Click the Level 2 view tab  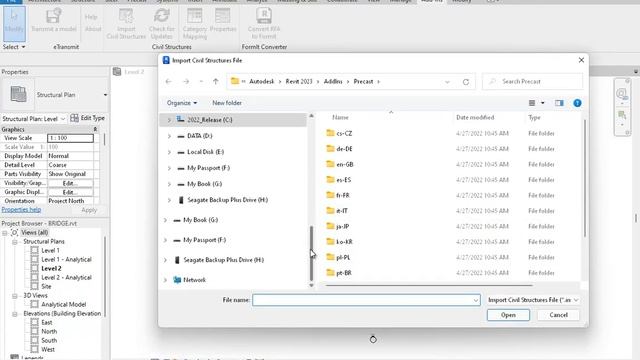coord(129,72)
